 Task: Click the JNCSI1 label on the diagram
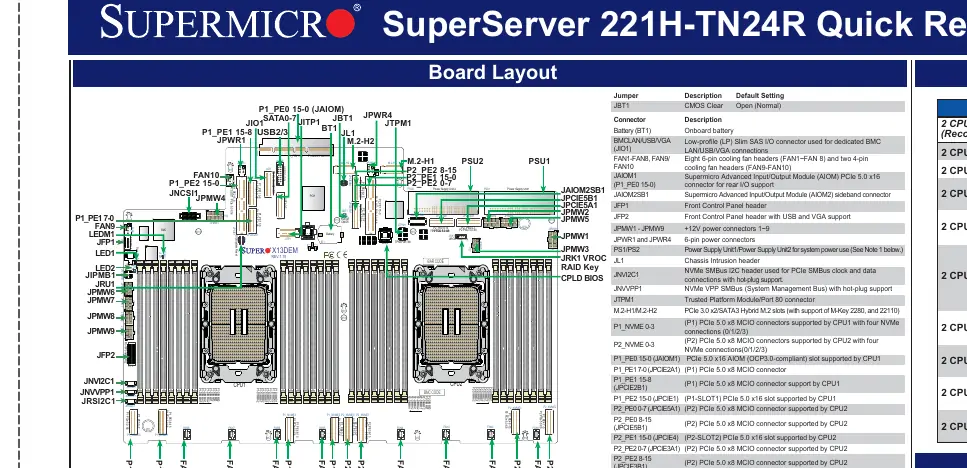[x=184, y=193]
